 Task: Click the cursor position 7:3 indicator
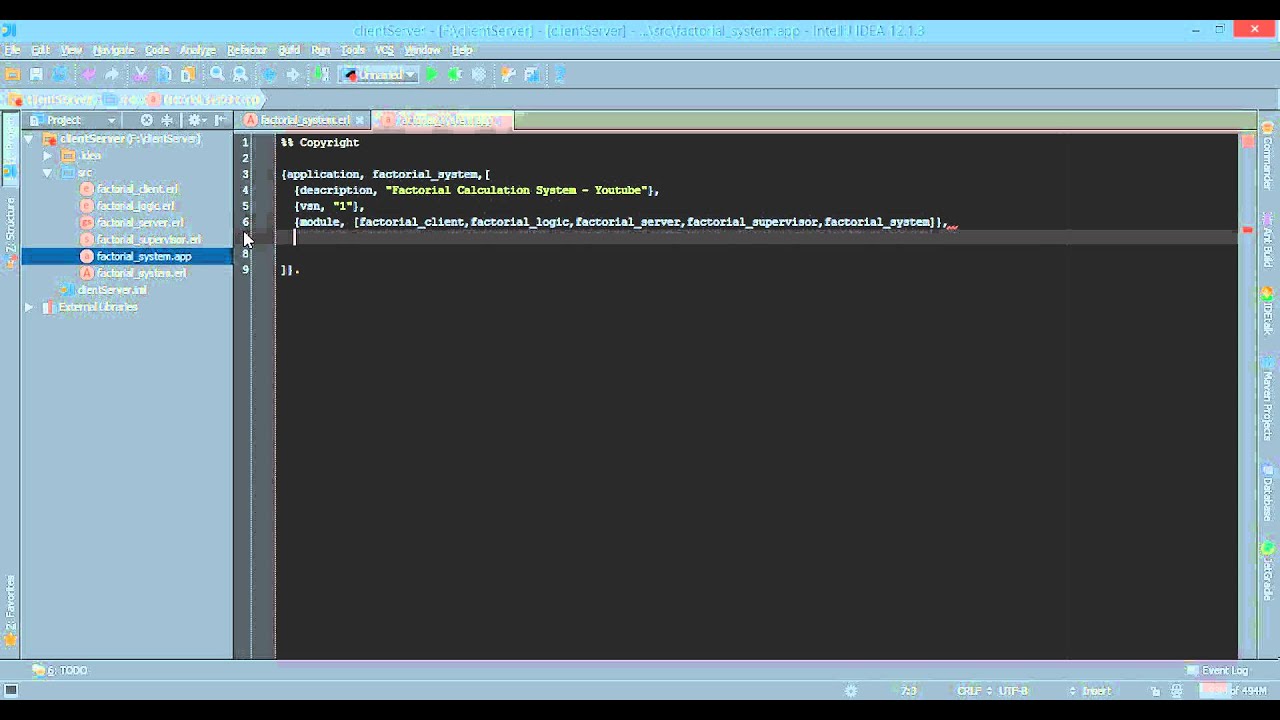tap(908, 691)
